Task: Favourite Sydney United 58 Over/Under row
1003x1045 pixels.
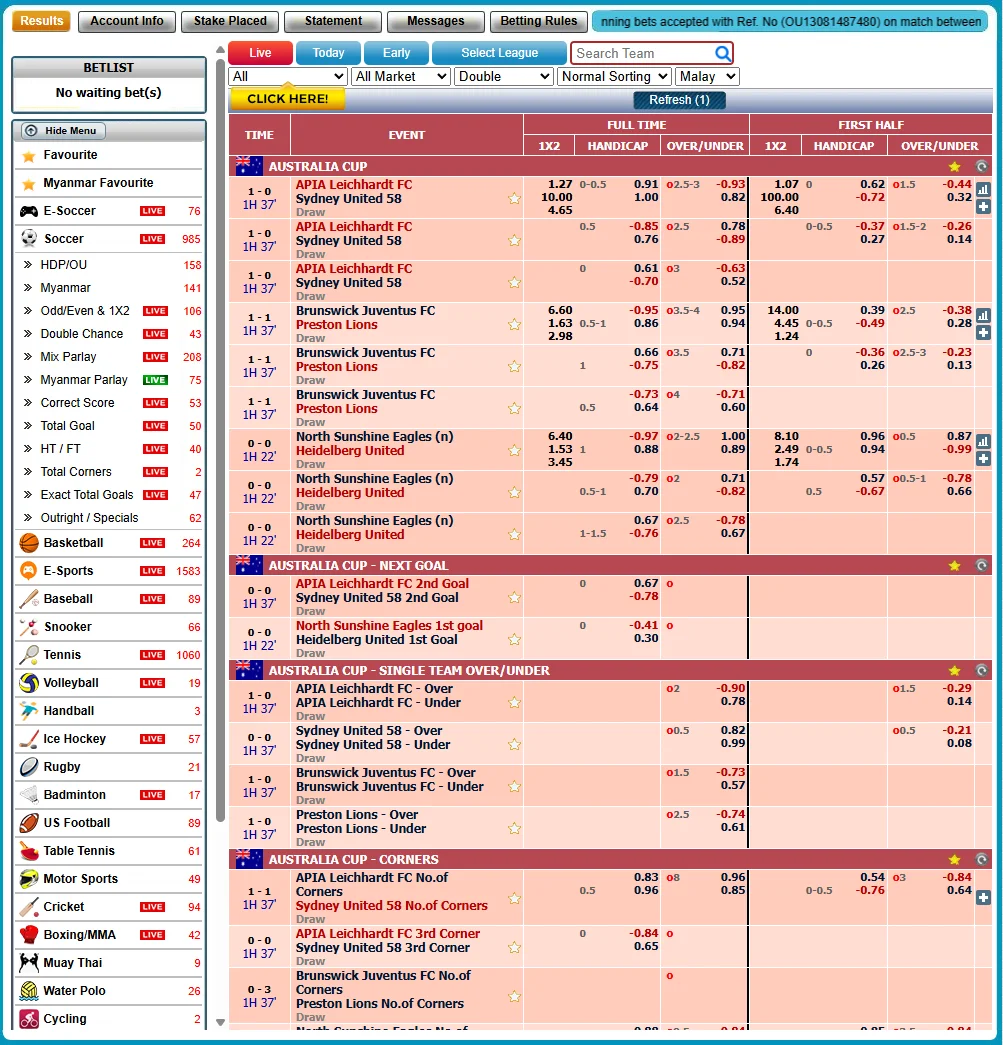Action: (x=514, y=744)
